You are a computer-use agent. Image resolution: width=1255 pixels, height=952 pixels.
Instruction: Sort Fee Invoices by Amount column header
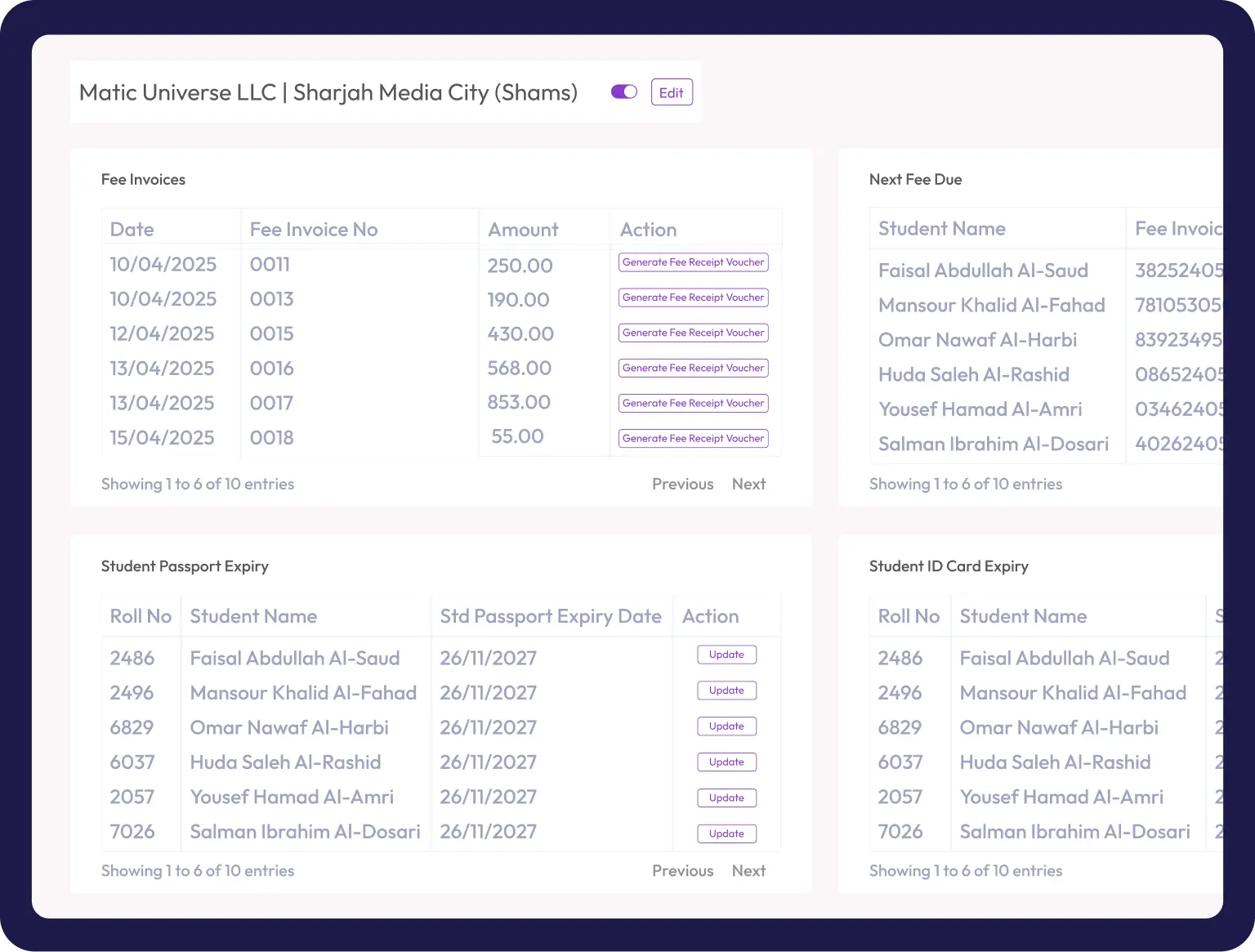523,230
